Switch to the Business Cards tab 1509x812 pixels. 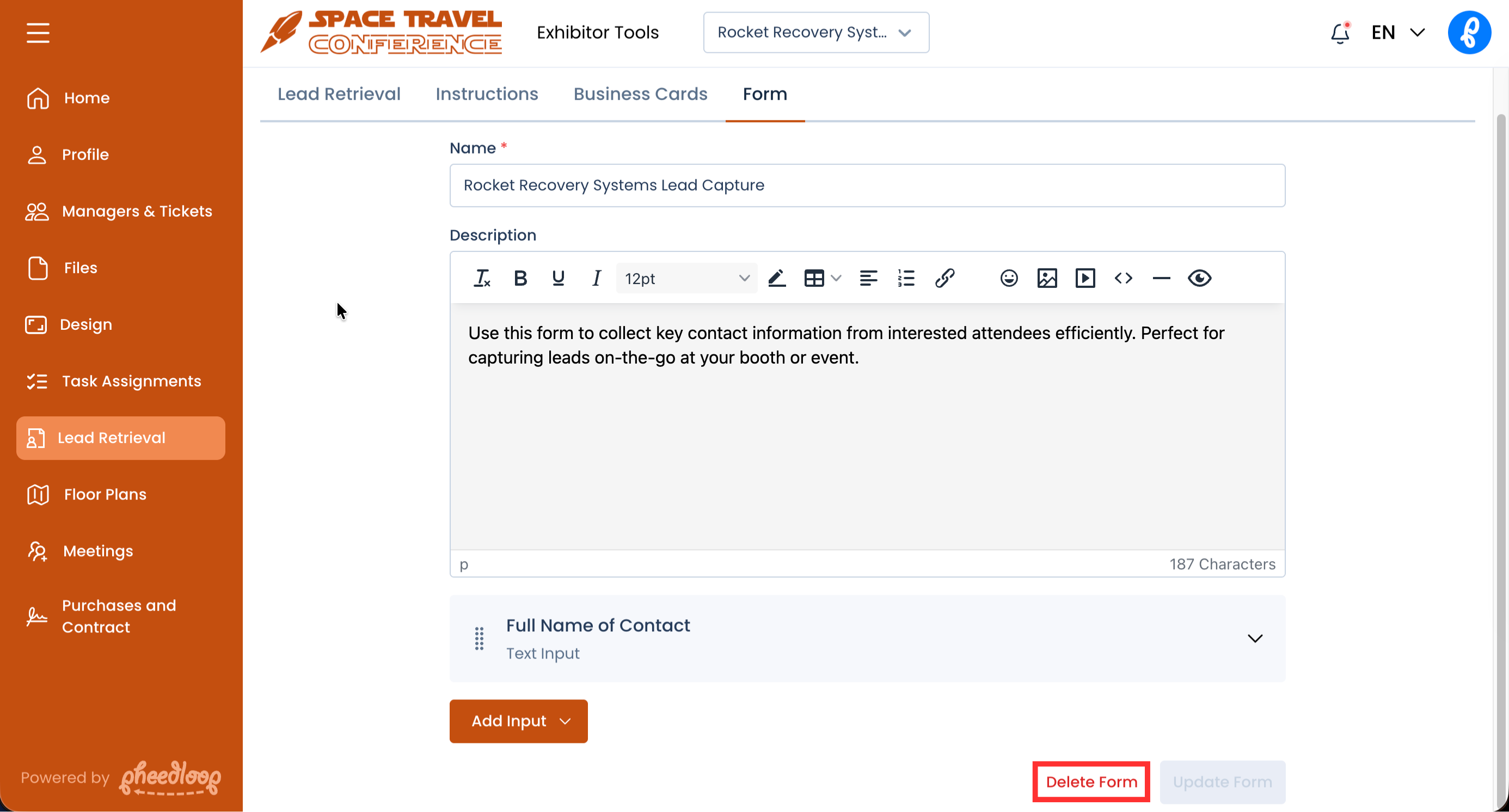pyautogui.click(x=640, y=94)
